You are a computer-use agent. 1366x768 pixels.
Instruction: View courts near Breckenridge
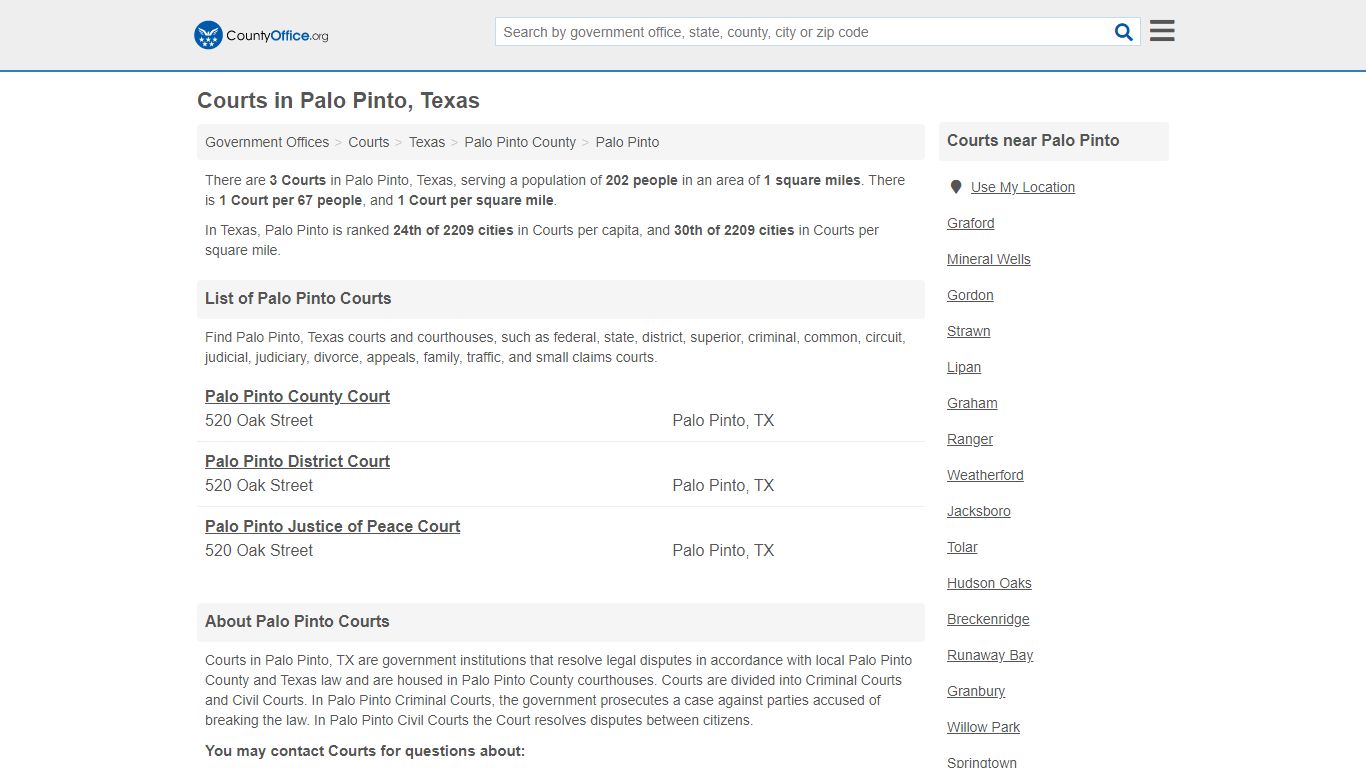988,619
